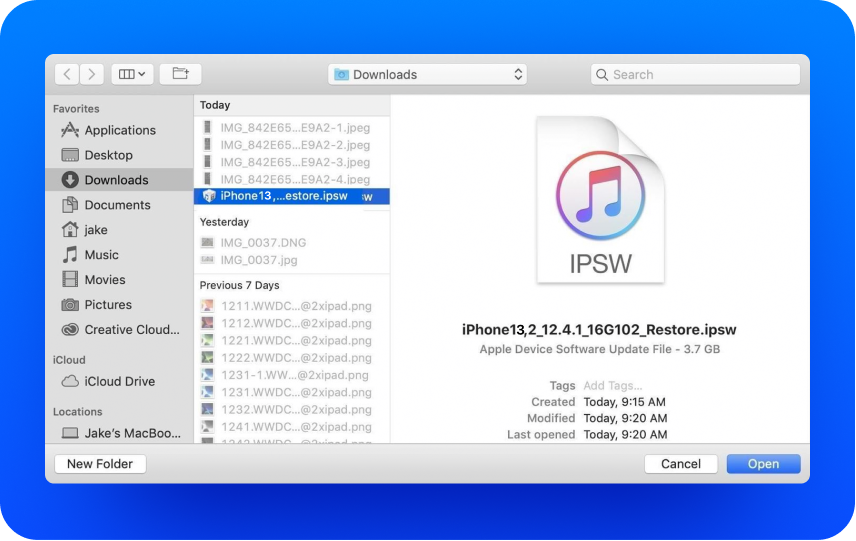Select 1231.WWDC...@2xipad.png file
856x541 pixels.
[x=292, y=392]
